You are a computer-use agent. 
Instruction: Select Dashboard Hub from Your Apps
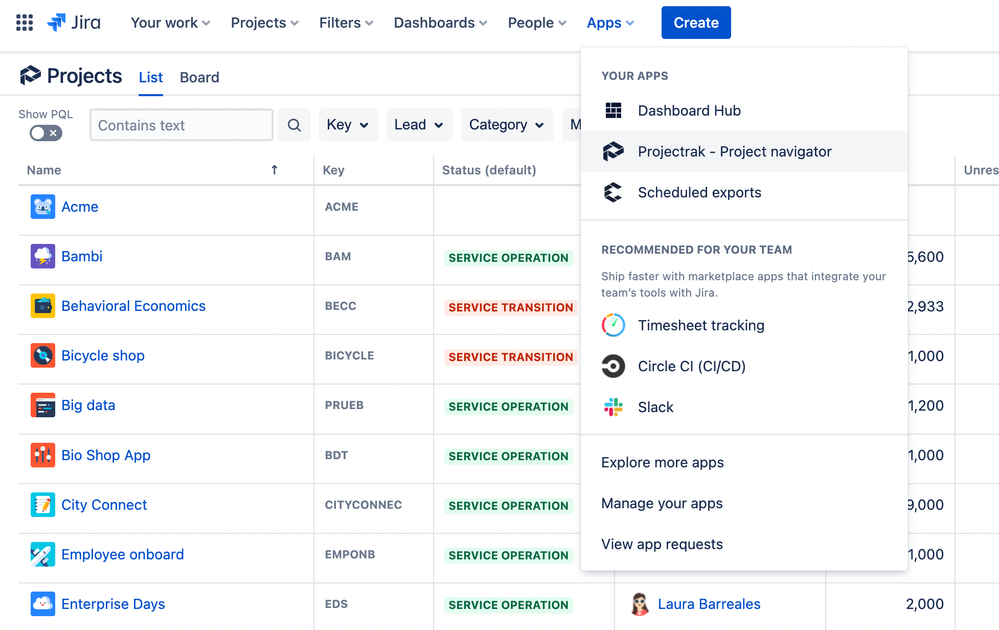[744, 111]
